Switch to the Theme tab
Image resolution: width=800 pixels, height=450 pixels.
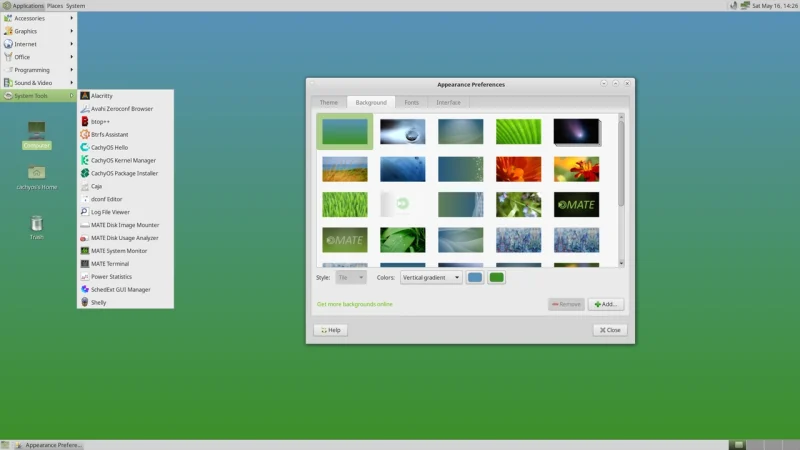coord(329,103)
